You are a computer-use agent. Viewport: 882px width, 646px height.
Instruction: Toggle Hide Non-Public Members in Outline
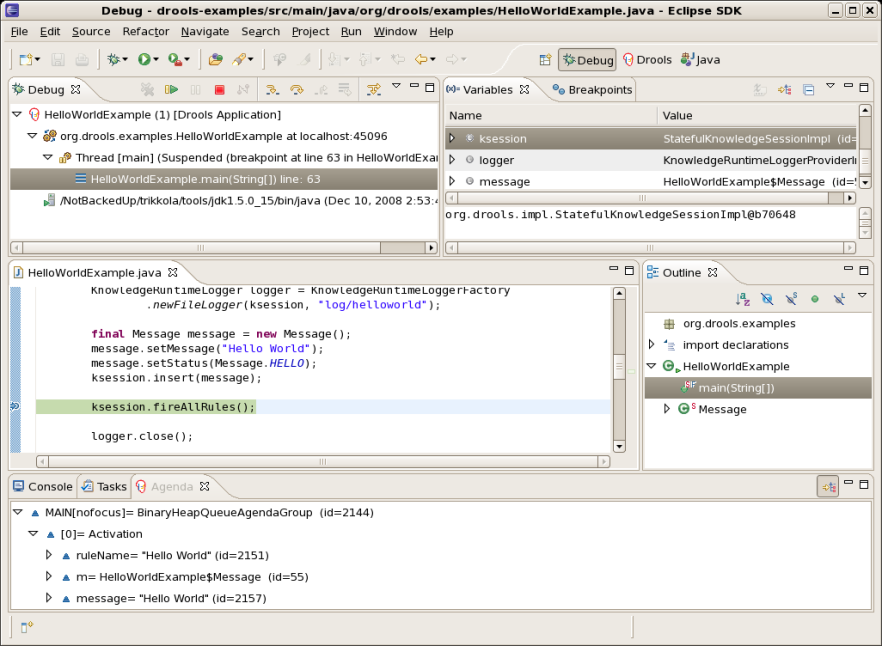pyautogui.click(x=815, y=299)
